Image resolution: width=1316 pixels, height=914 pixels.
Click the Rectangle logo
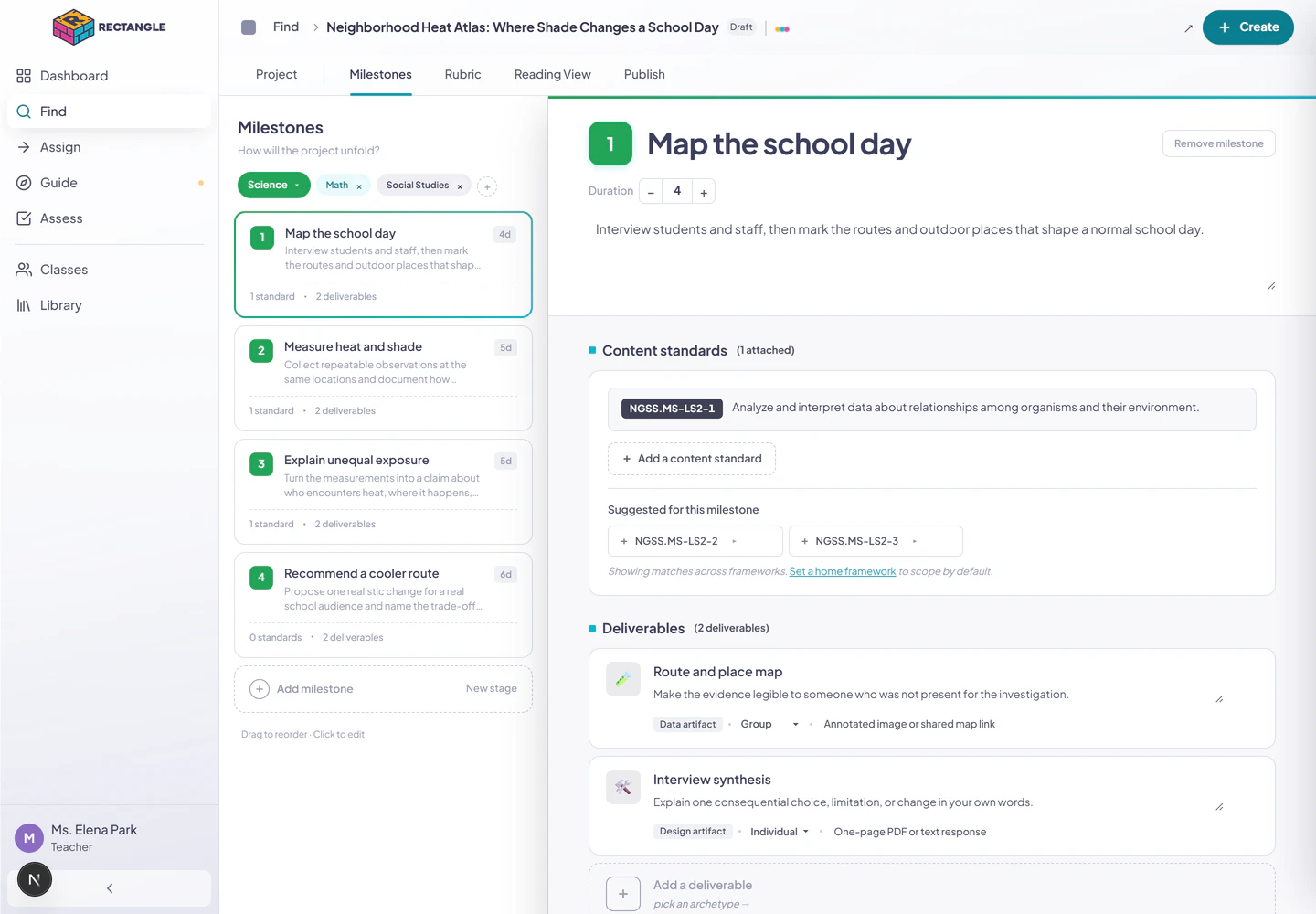tap(109, 27)
